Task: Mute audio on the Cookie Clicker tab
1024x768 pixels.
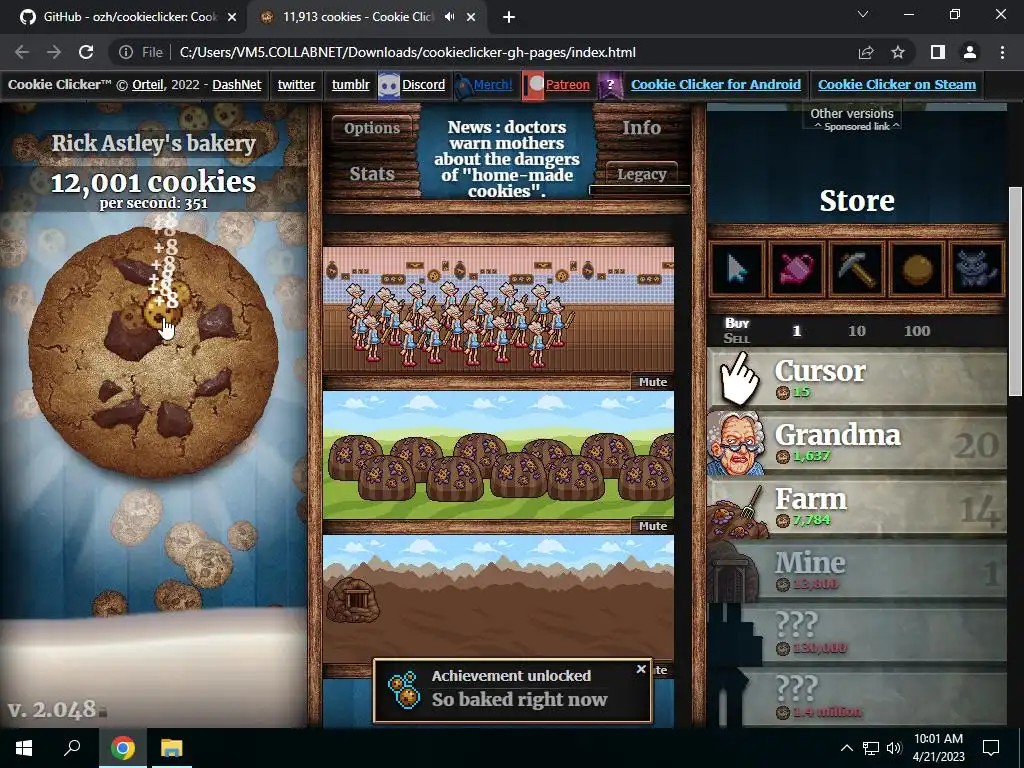Action: 449,17
